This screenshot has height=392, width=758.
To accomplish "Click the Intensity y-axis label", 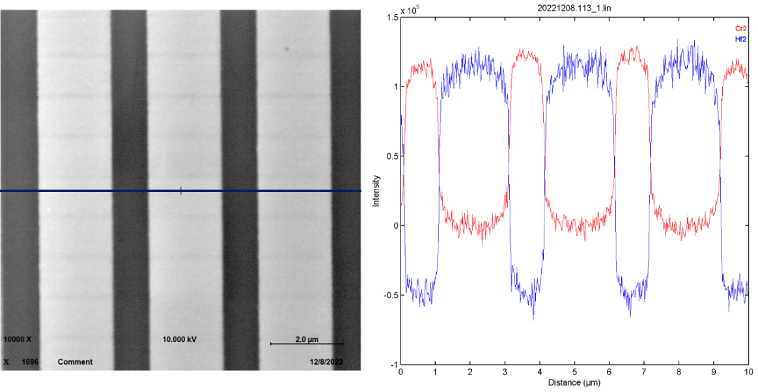I will (376, 191).
